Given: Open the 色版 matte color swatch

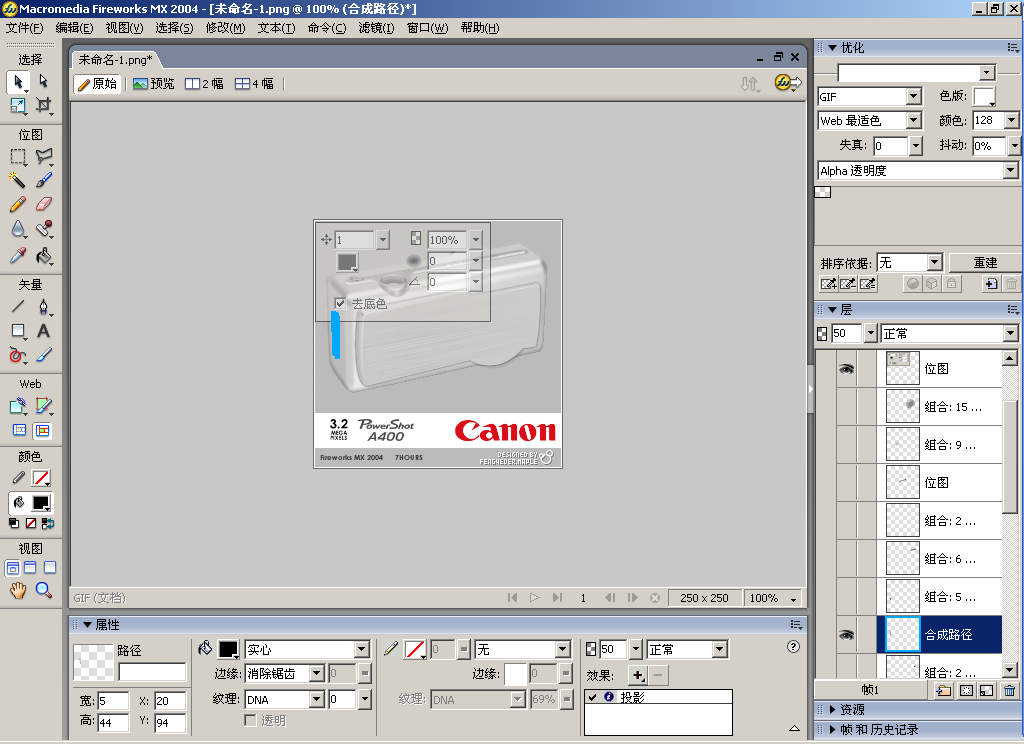Looking at the screenshot, I should (984, 97).
